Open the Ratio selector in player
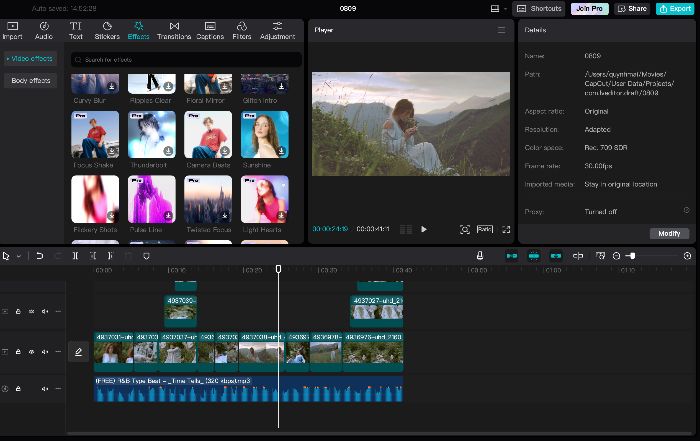The width and height of the screenshot is (700, 441). (x=485, y=229)
